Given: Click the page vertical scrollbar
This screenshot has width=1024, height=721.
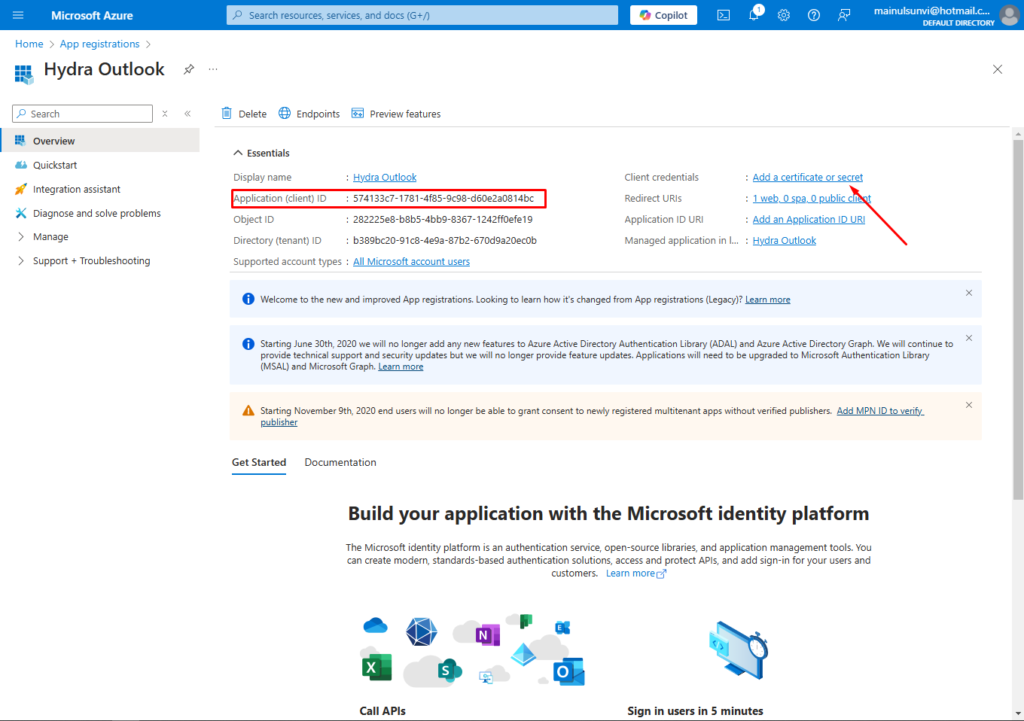Looking at the screenshot, I should point(1018,320).
